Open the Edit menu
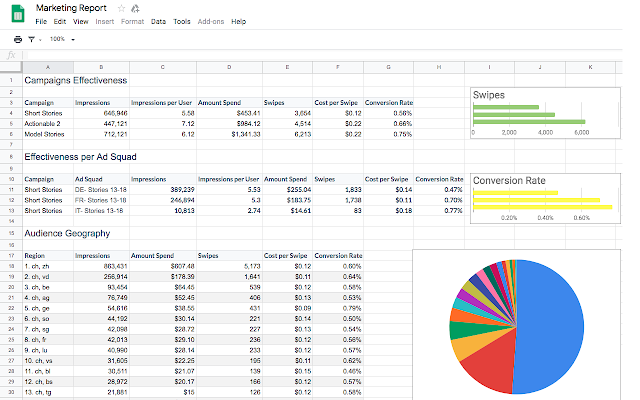 pos(60,22)
